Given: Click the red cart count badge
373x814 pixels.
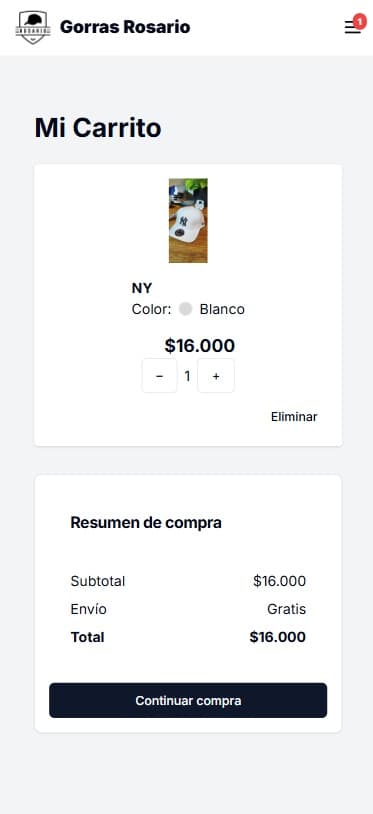Looking at the screenshot, I should click(360, 21).
